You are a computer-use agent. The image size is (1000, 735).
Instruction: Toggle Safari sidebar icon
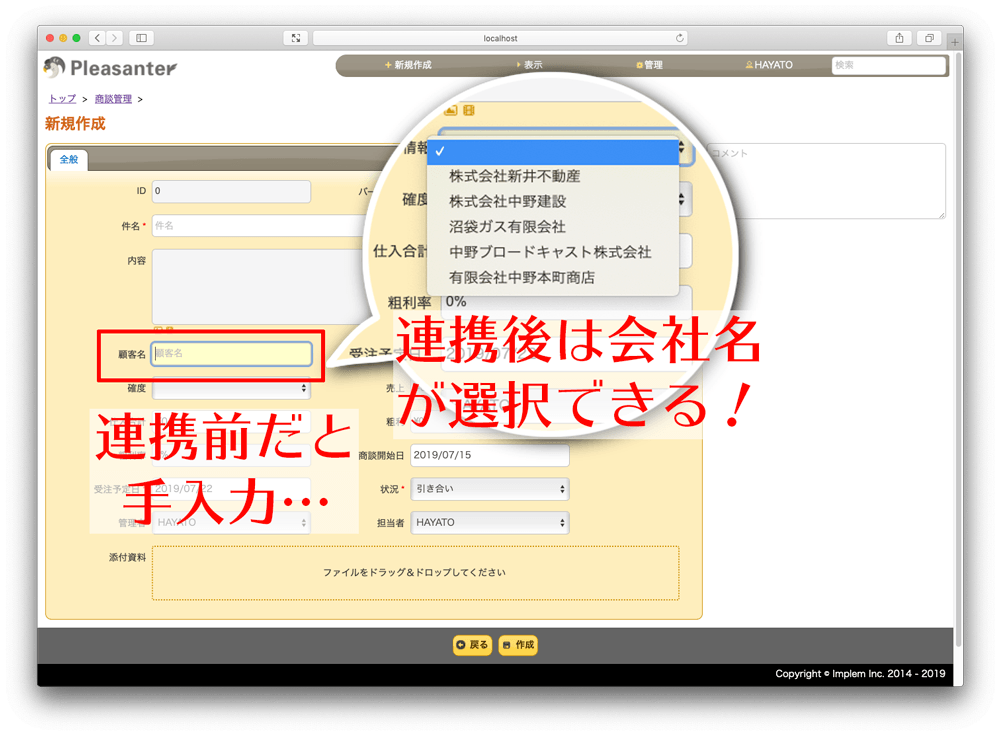pos(142,38)
